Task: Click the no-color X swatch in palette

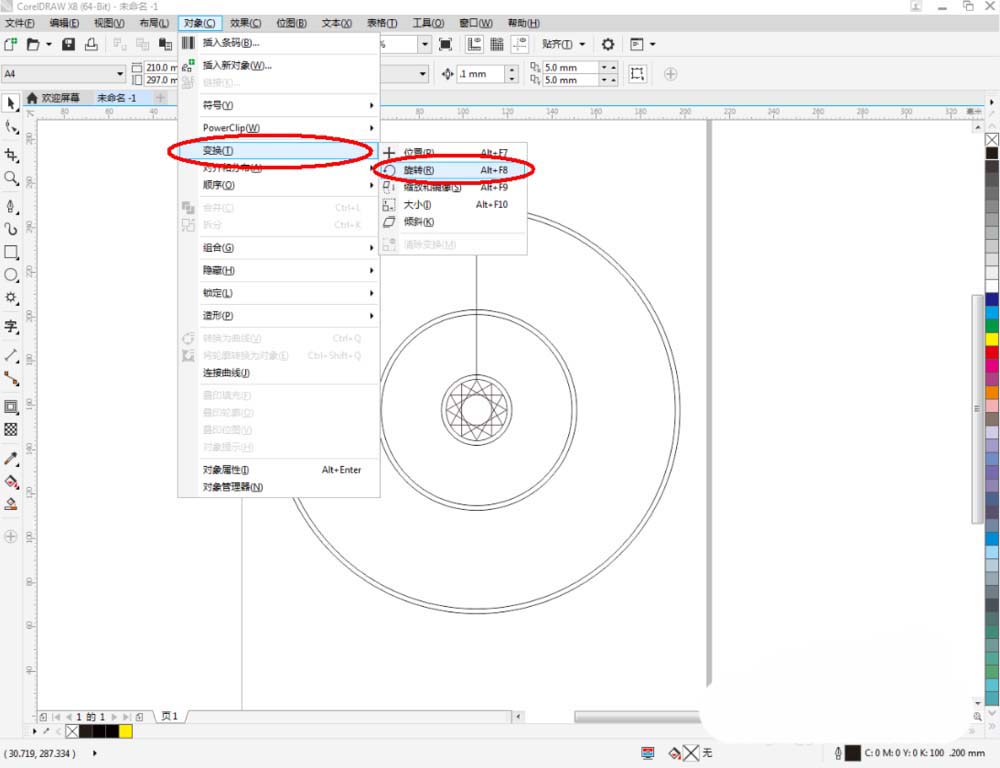Action: click(992, 140)
